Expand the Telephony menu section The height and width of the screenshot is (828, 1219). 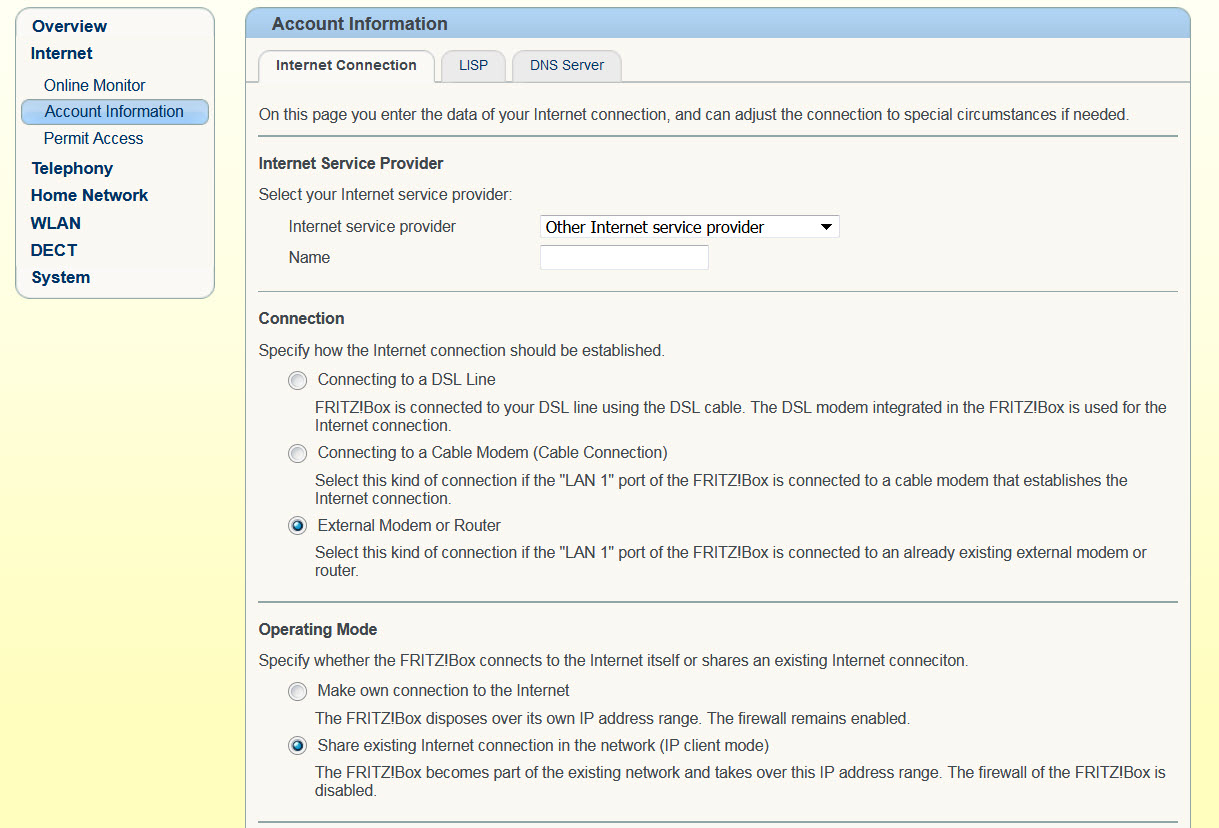click(x=72, y=168)
